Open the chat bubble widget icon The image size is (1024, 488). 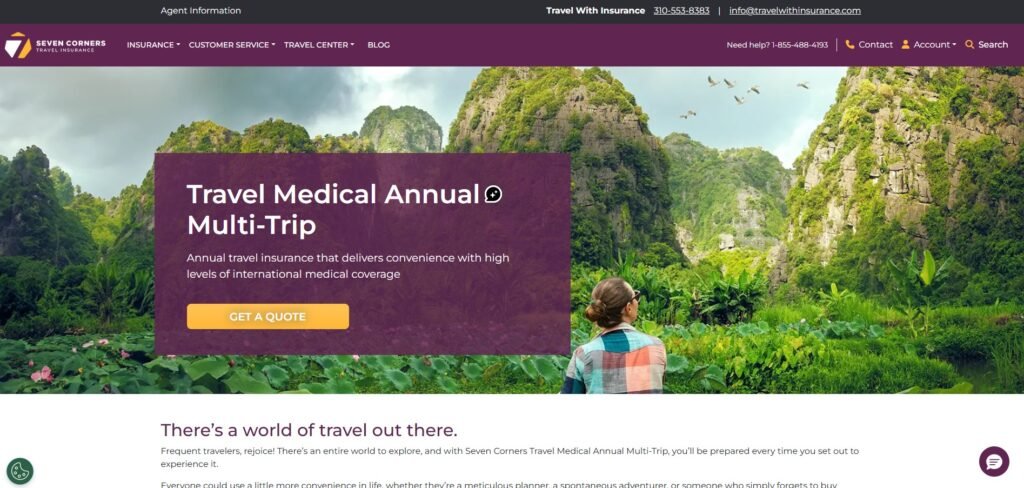(x=994, y=461)
